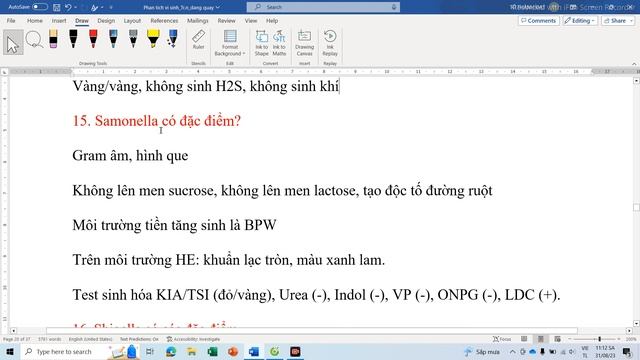
Task: Click the microphone icon in Search
Action: coord(394,7)
